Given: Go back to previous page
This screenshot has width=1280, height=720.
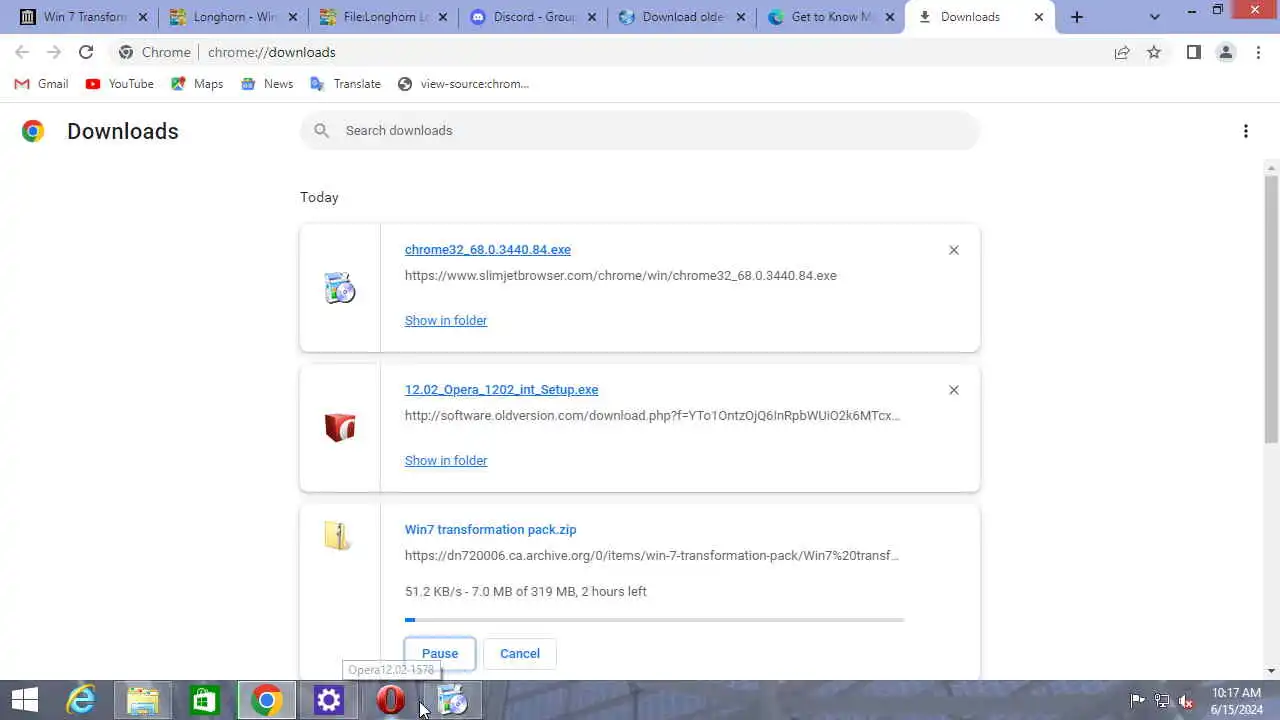Looking at the screenshot, I should point(22,52).
